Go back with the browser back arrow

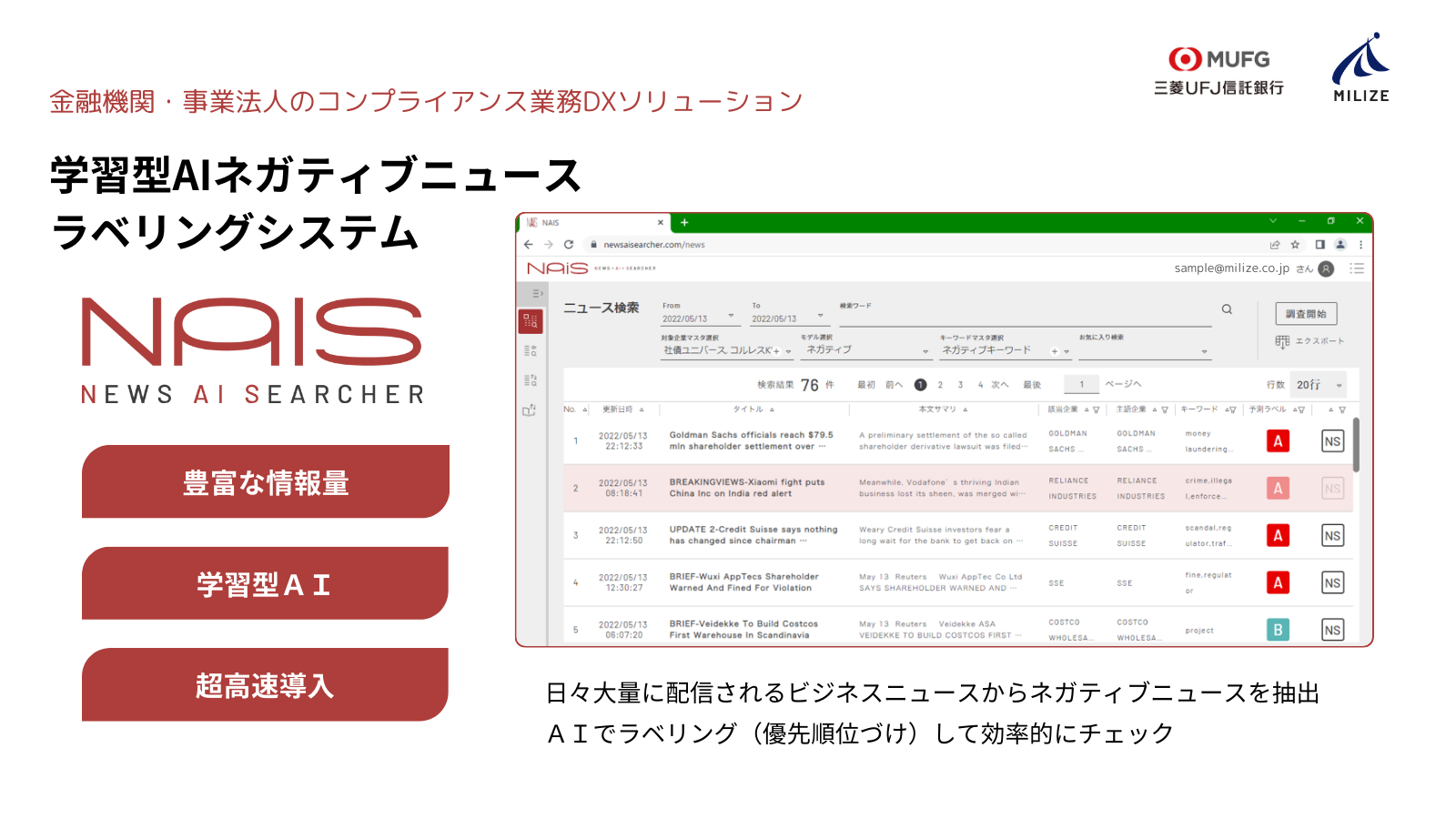click(529, 245)
